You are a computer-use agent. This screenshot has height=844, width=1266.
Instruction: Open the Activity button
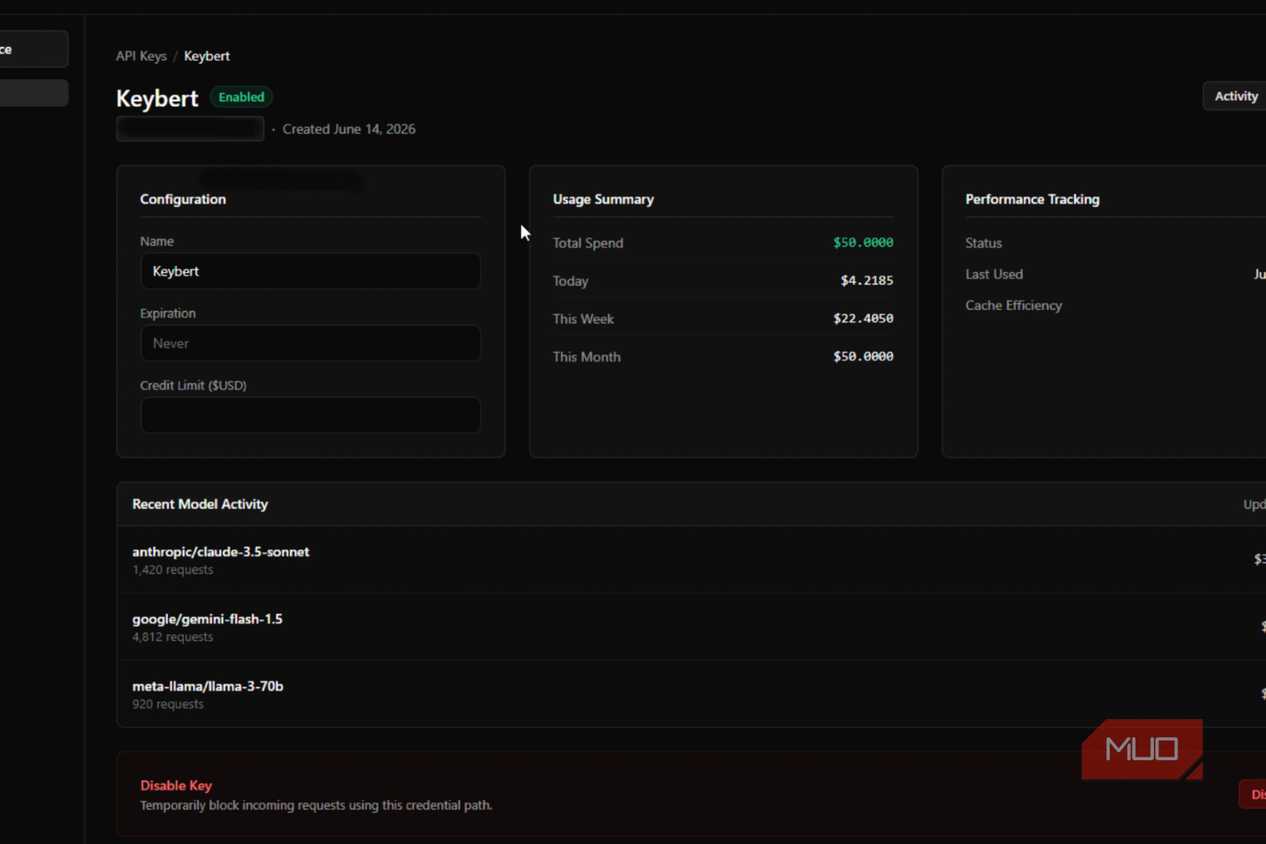pos(1235,96)
